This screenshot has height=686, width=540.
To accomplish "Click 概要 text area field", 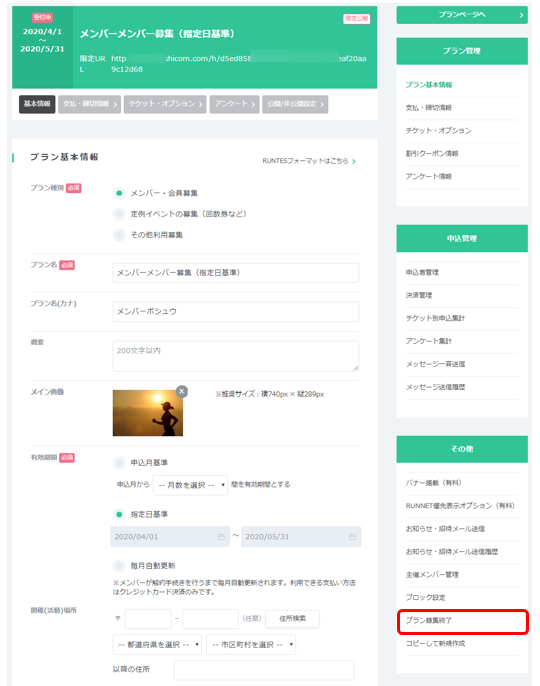I will [235, 356].
